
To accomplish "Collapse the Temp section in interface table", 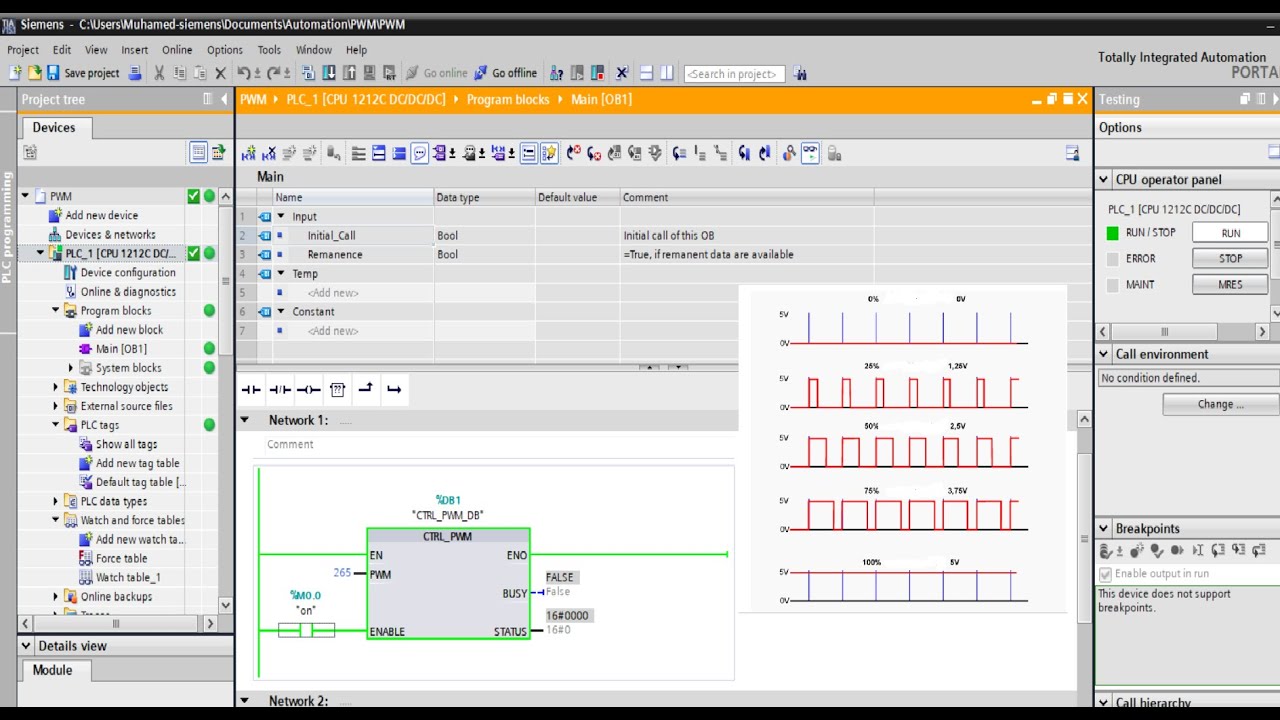I will click(x=281, y=273).
